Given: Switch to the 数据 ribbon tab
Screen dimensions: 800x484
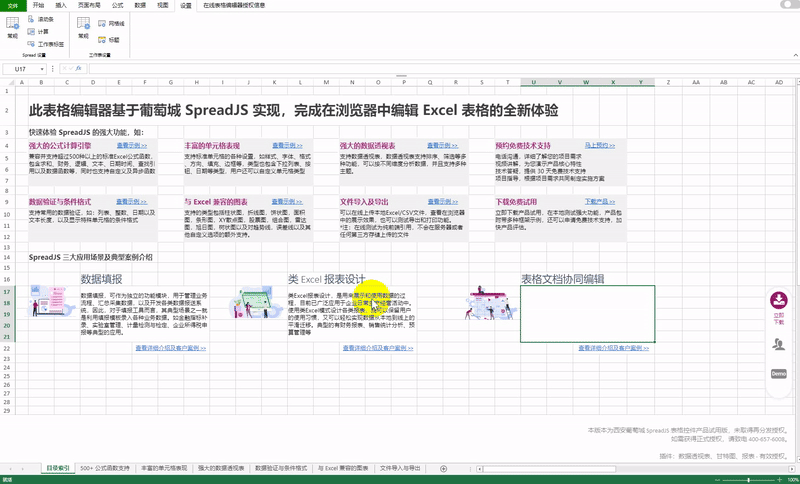Looking at the screenshot, I should tap(140, 5).
